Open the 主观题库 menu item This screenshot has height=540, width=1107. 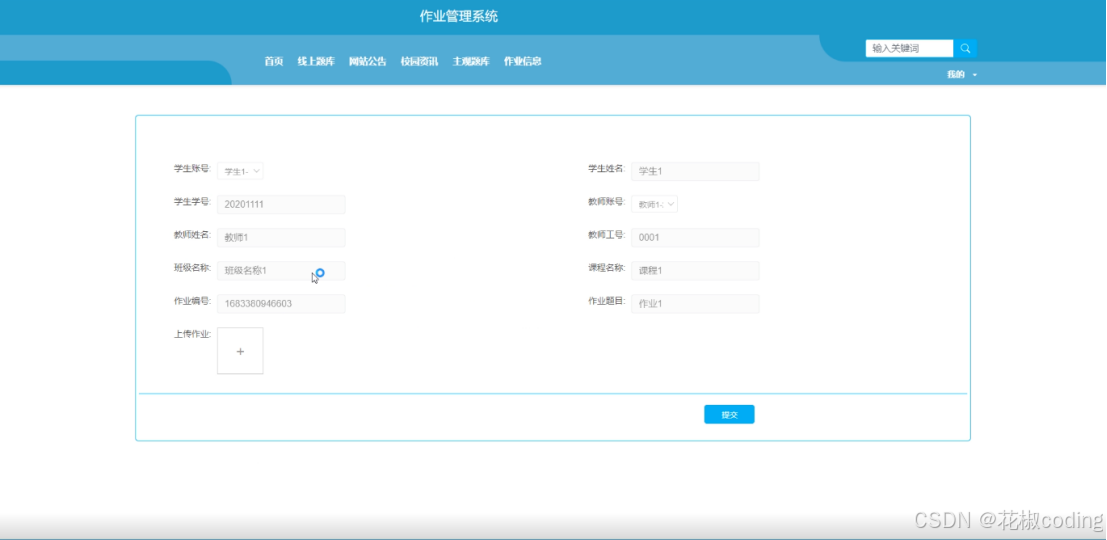tap(471, 61)
